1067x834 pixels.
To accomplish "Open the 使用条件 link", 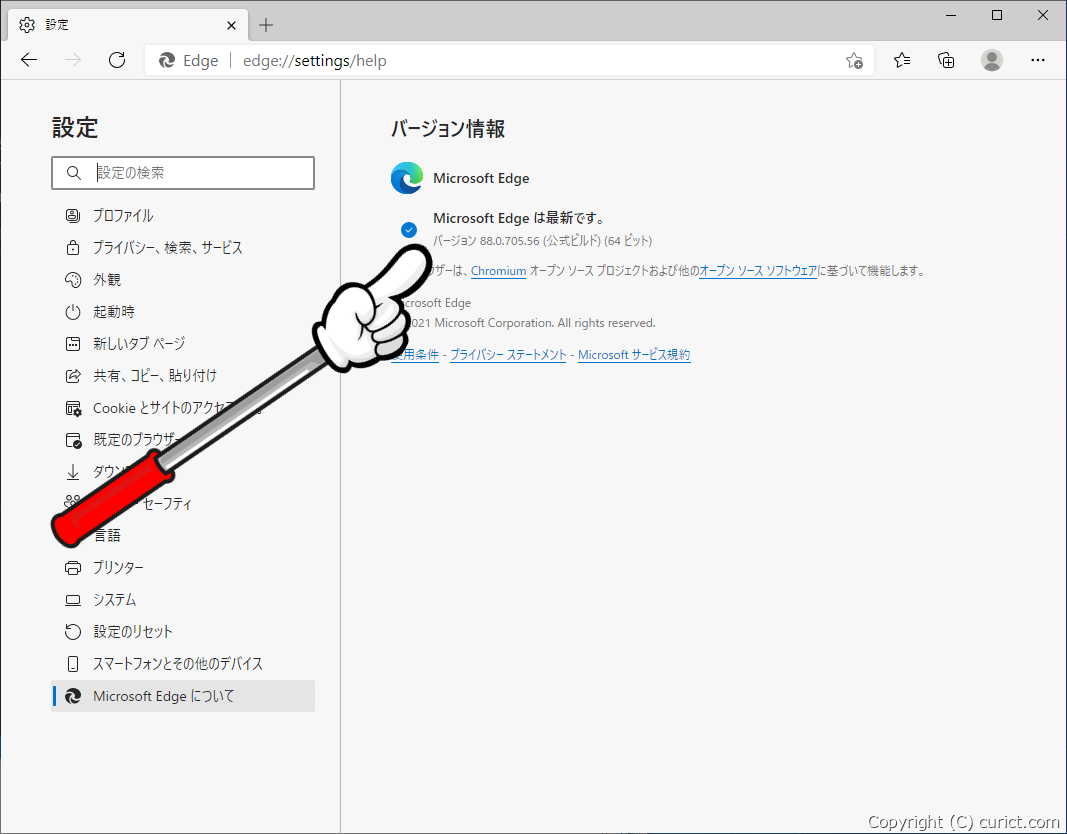I will [x=415, y=354].
